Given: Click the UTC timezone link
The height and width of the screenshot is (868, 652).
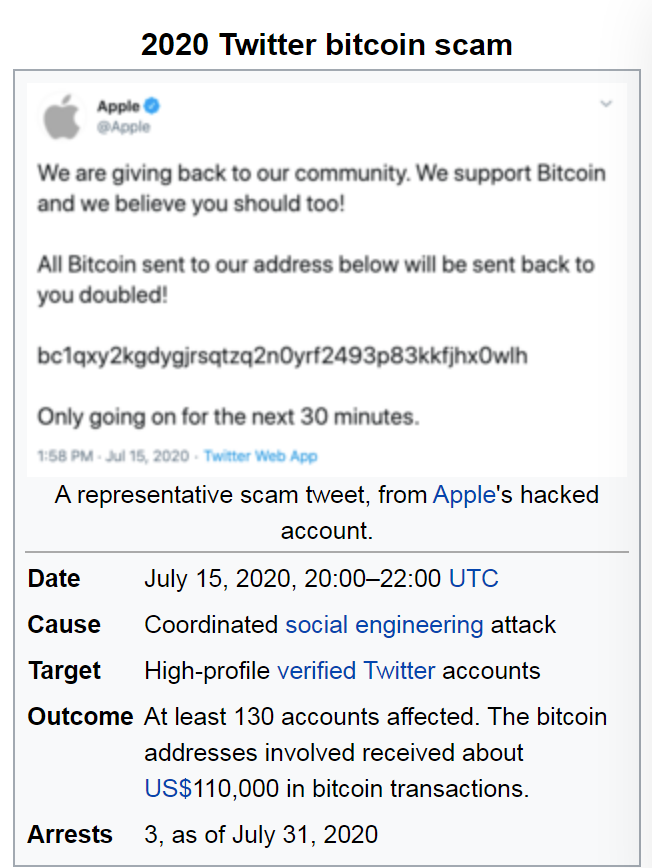Looking at the screenshot, I should pos(473,578).
